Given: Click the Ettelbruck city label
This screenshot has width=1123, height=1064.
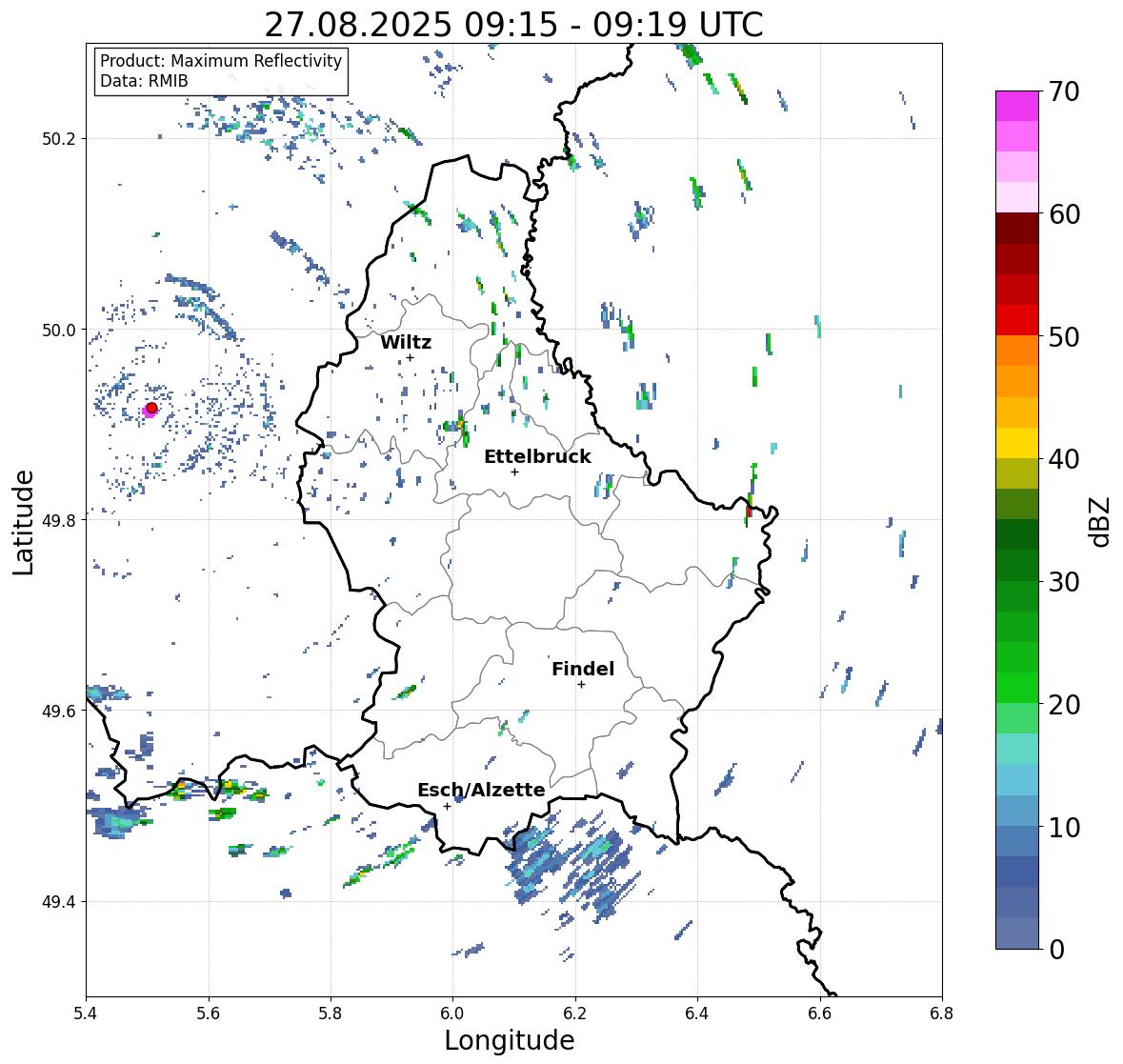Looking at the screenshot, I should pos(537,457).
